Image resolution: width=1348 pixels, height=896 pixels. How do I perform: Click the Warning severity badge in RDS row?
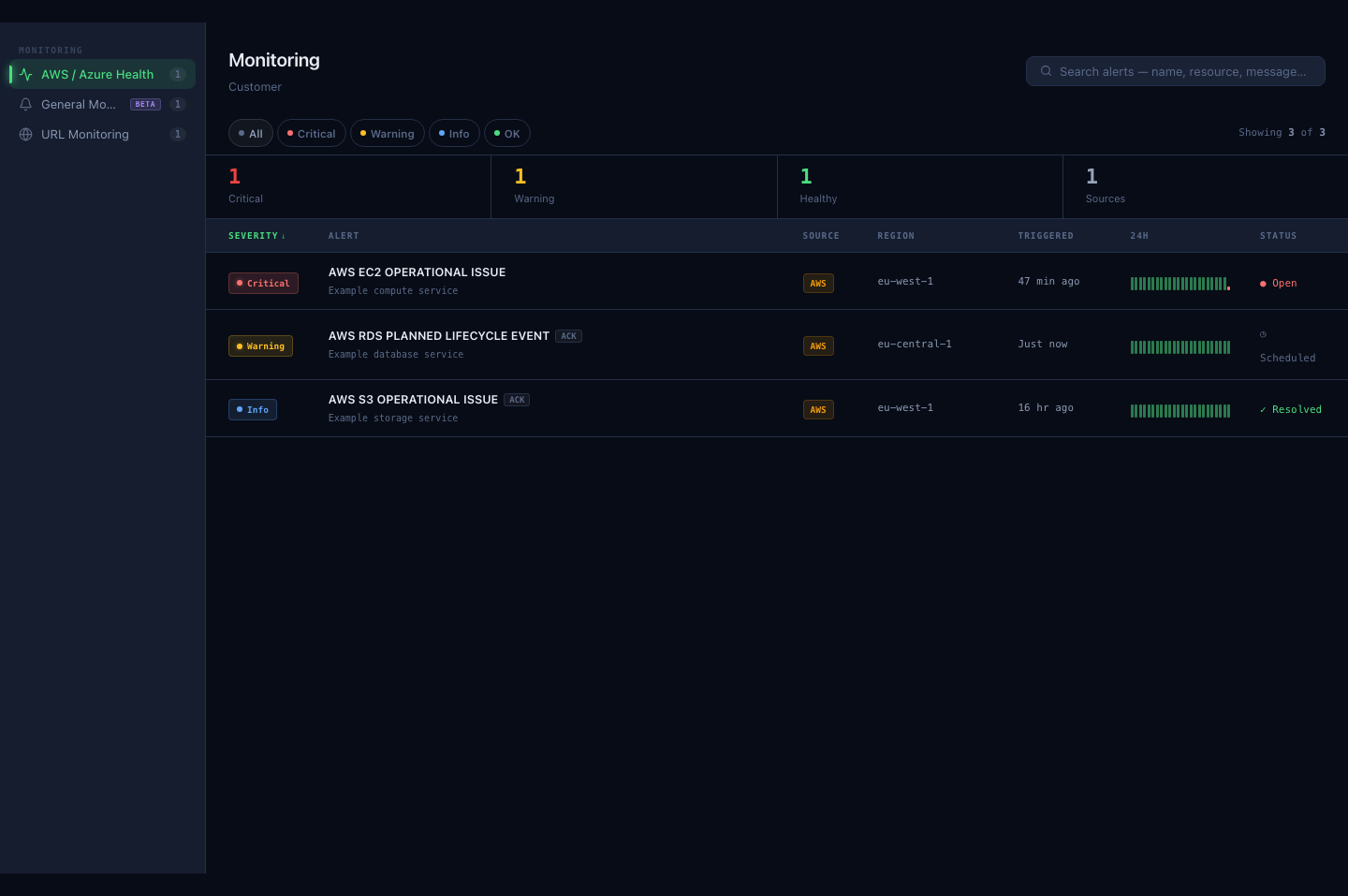point(260,345)
